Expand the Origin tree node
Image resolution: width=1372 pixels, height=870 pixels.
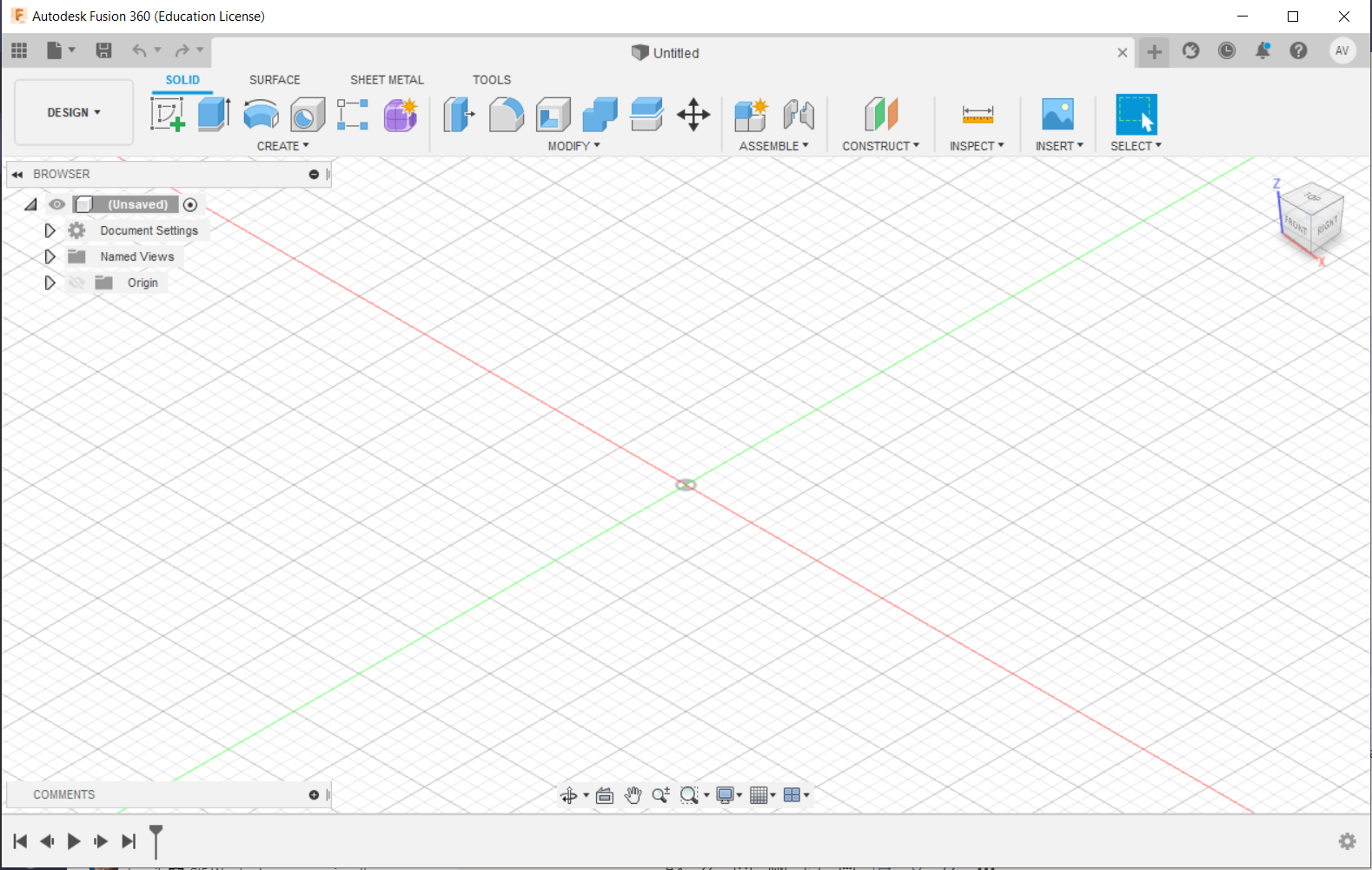(50, 282)
